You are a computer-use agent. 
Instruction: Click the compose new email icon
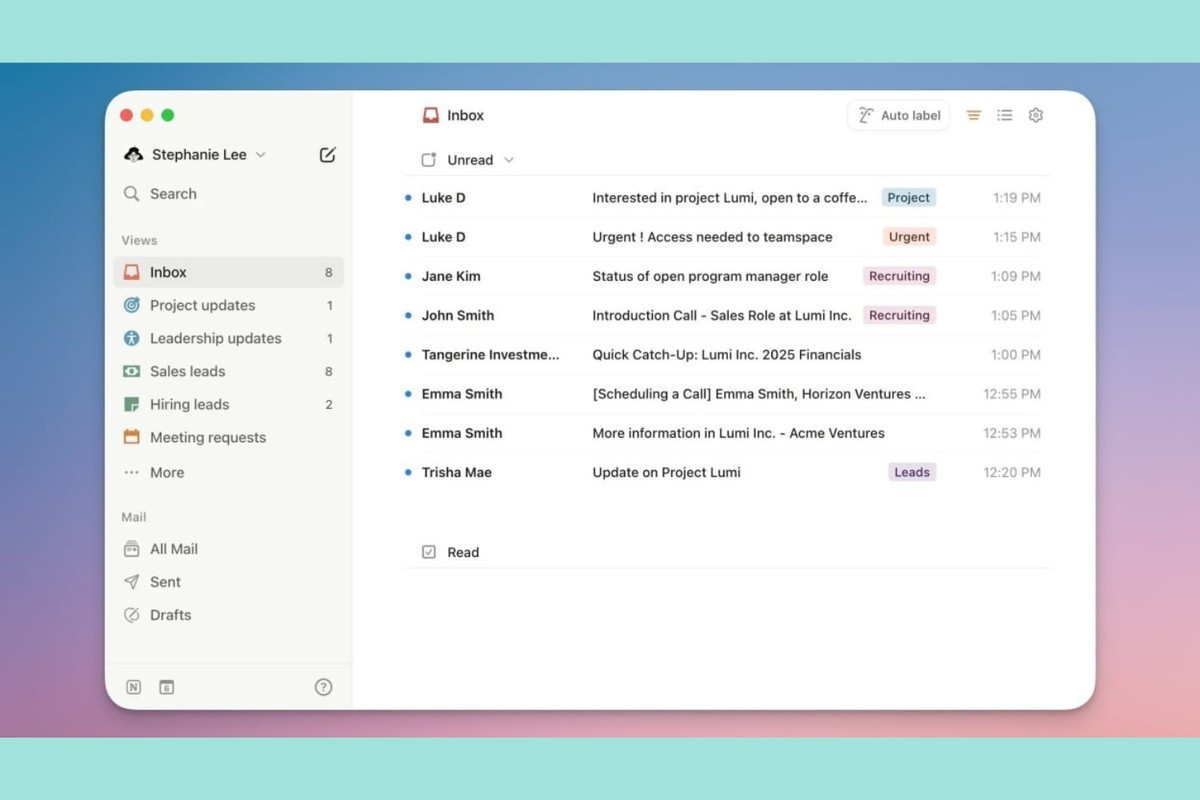click(327, 154)
